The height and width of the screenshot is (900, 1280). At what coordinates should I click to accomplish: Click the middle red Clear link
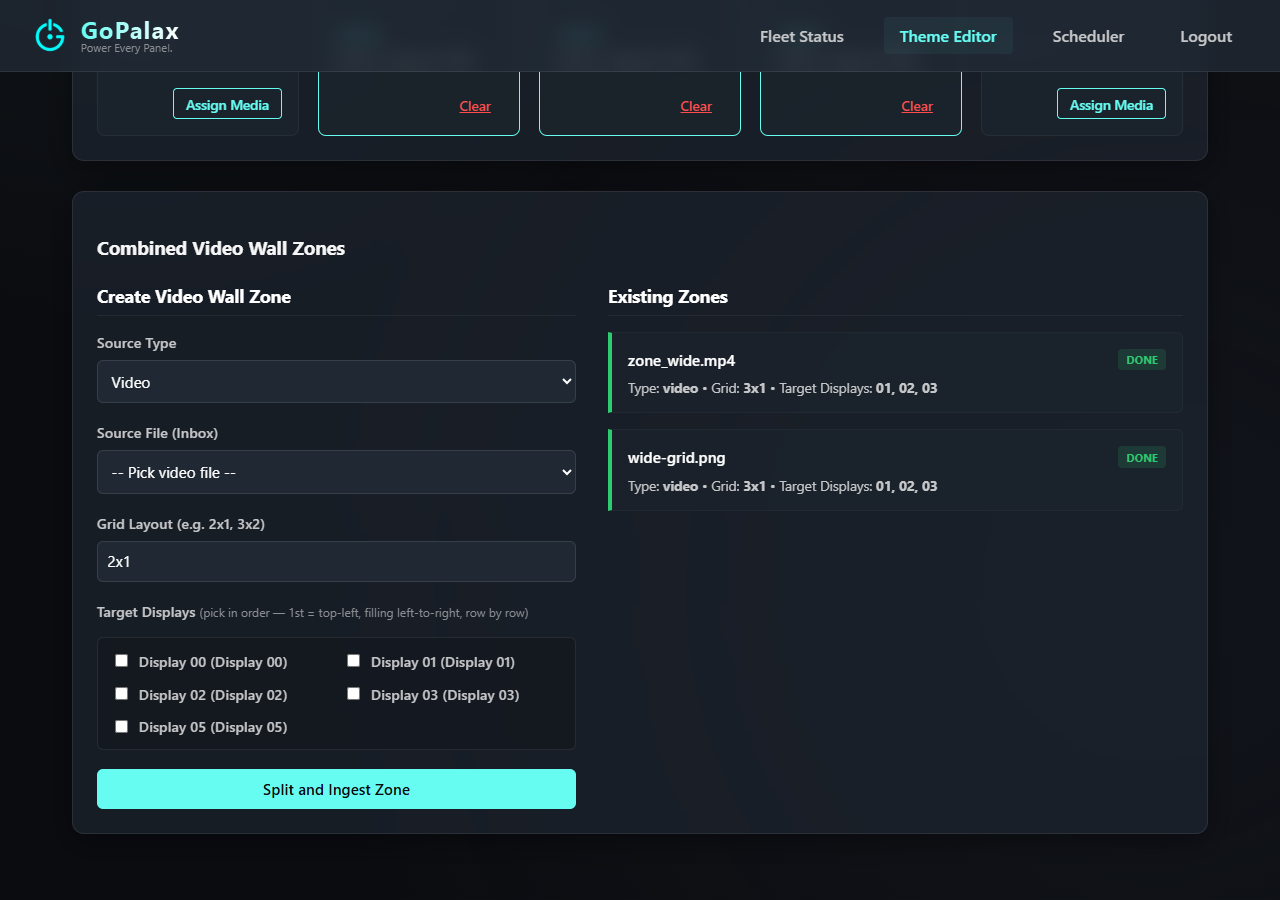(696, 106)
